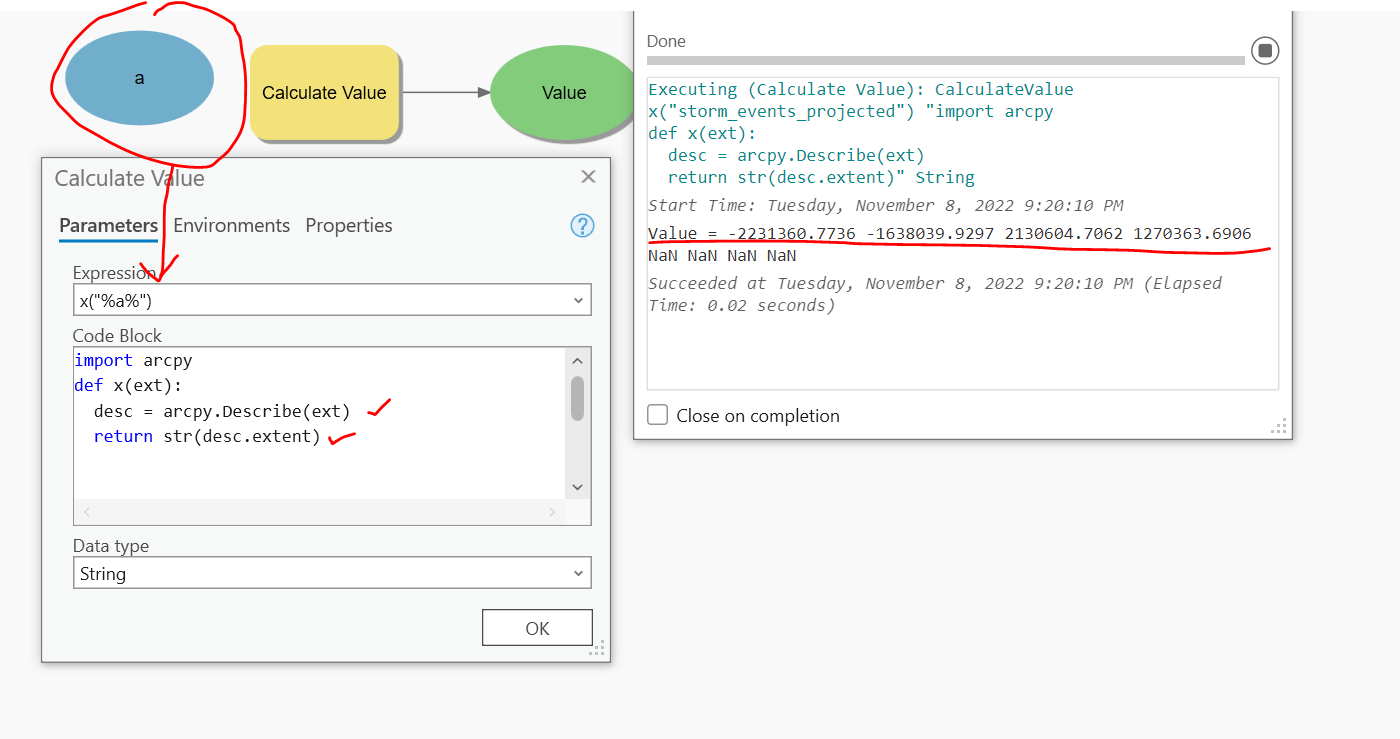Stop the running geoprocessing tool
Image resolution: width=1400 pixels, height=739 pixels.
1264,50
